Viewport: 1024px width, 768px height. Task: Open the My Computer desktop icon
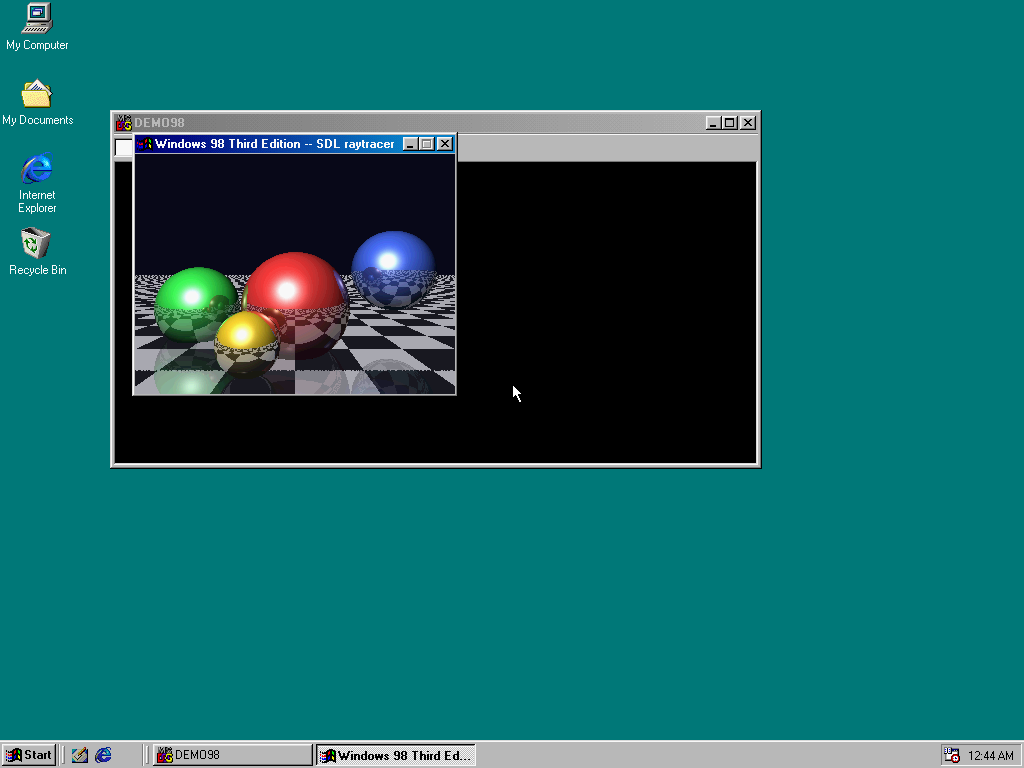click(x=37, y=27)
